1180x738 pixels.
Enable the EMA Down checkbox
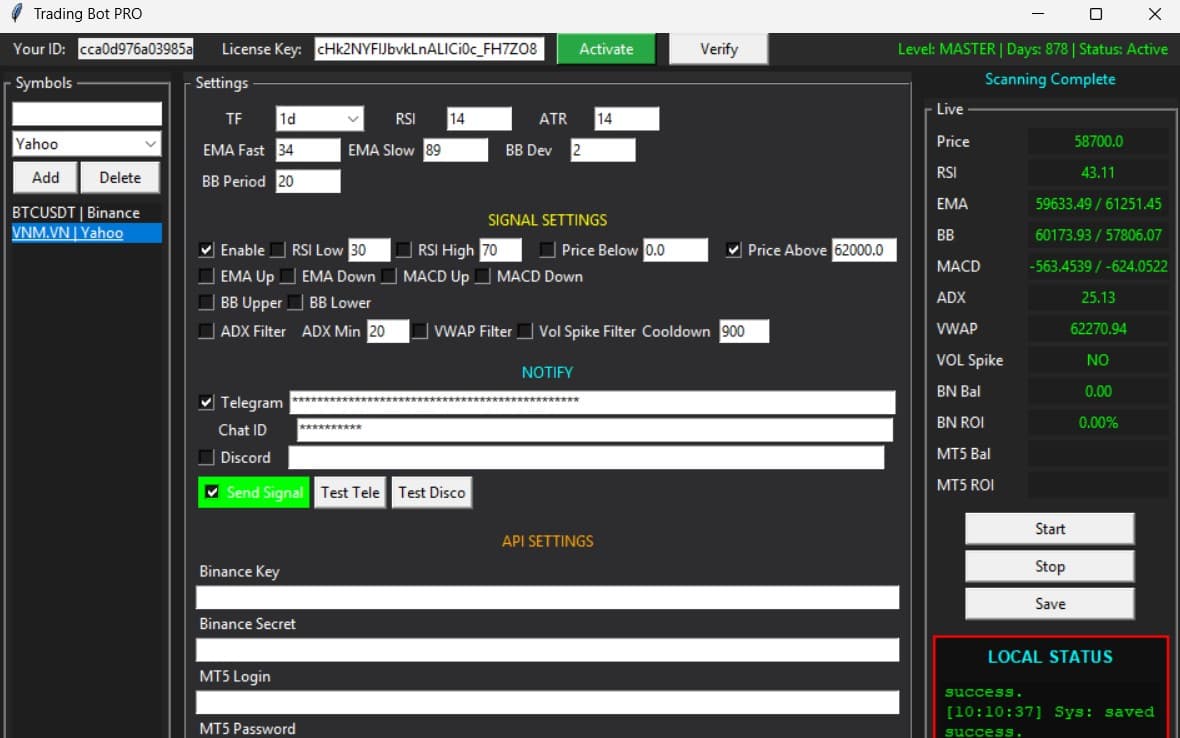click(x=287, y=276)
